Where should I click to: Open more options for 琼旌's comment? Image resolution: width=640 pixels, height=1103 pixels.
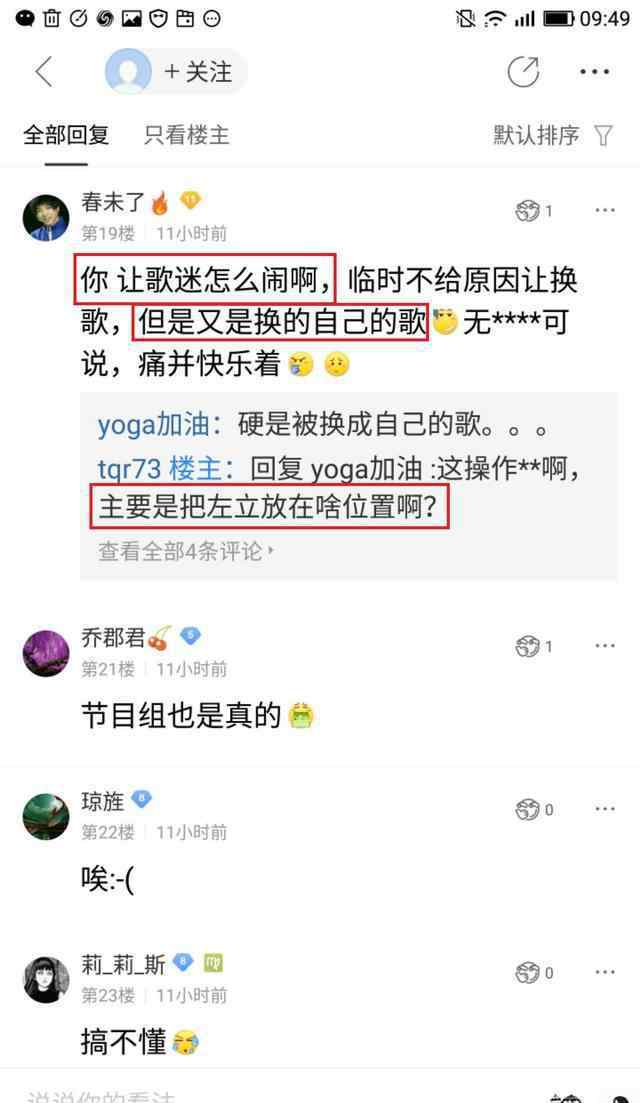point(605,809)
